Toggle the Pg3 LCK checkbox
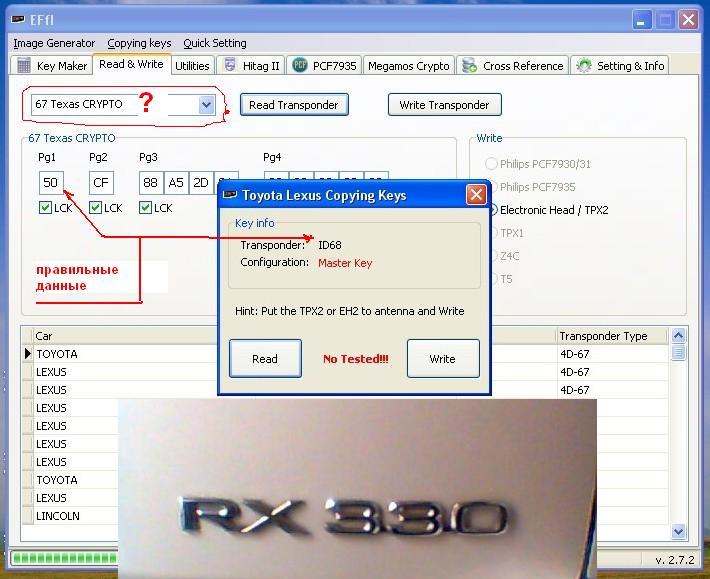Image resolution: width=710 pixels, height=579 pixels. click(145, 208)
